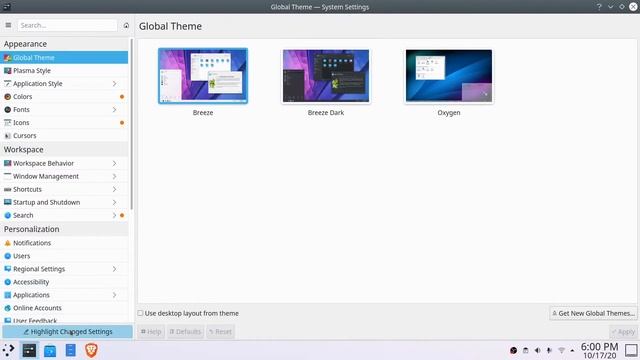640x360 pixels.
Task: Click the sidebar vertical scrollbar
Action: click(131, 124)
